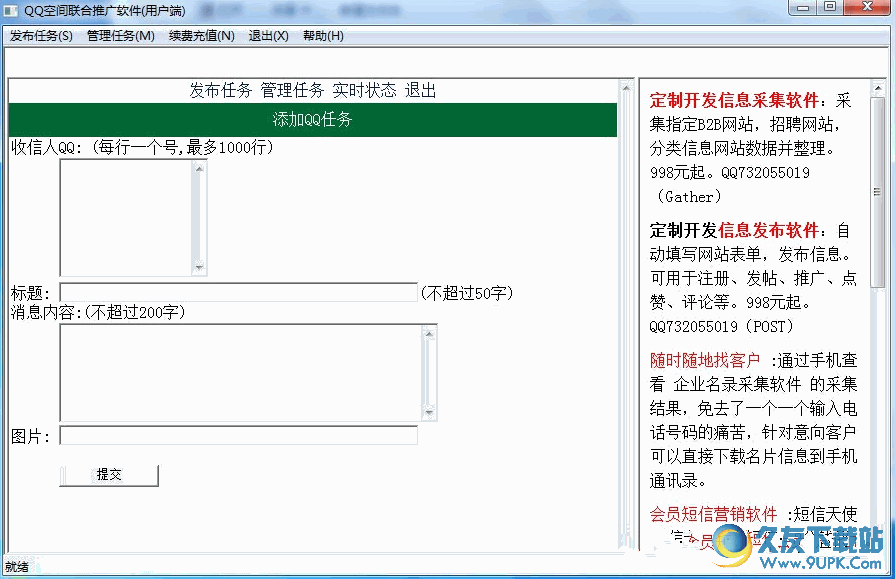Go to the 发布任务 page link
Screen dimensions: 895x579
tap(220, 90)
